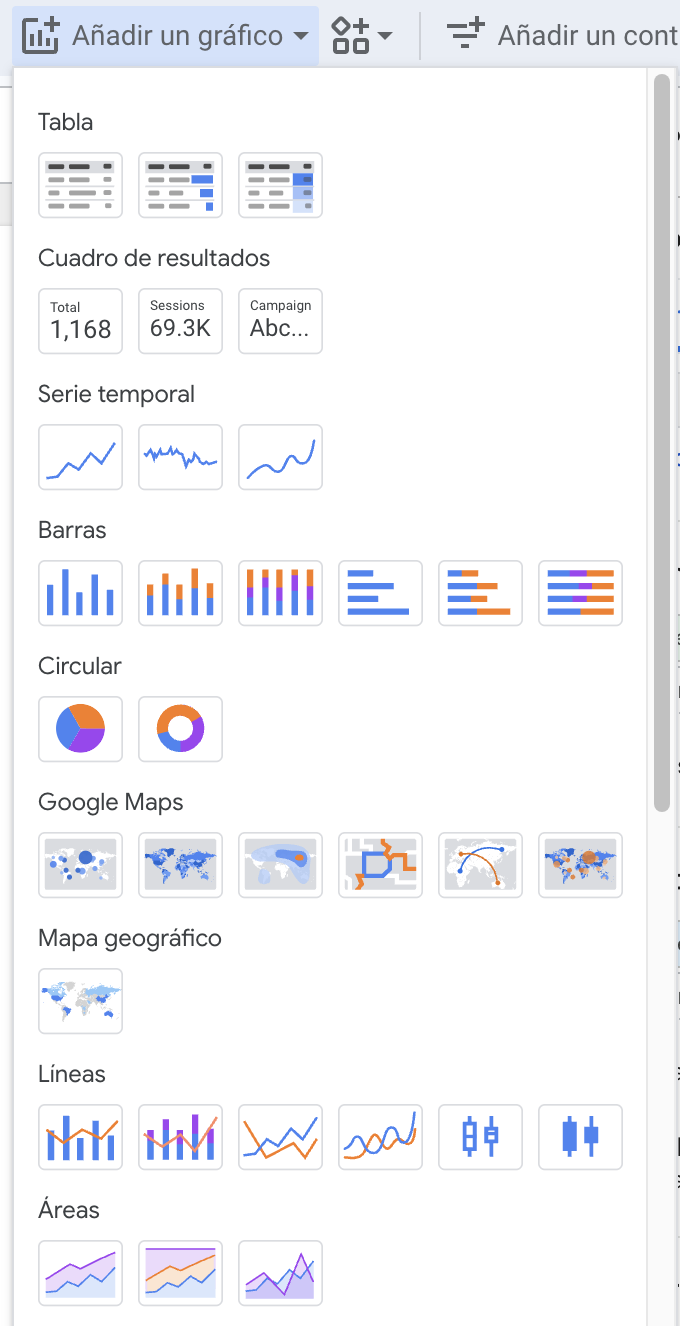Select the stacked column chart

pos(180,593)
